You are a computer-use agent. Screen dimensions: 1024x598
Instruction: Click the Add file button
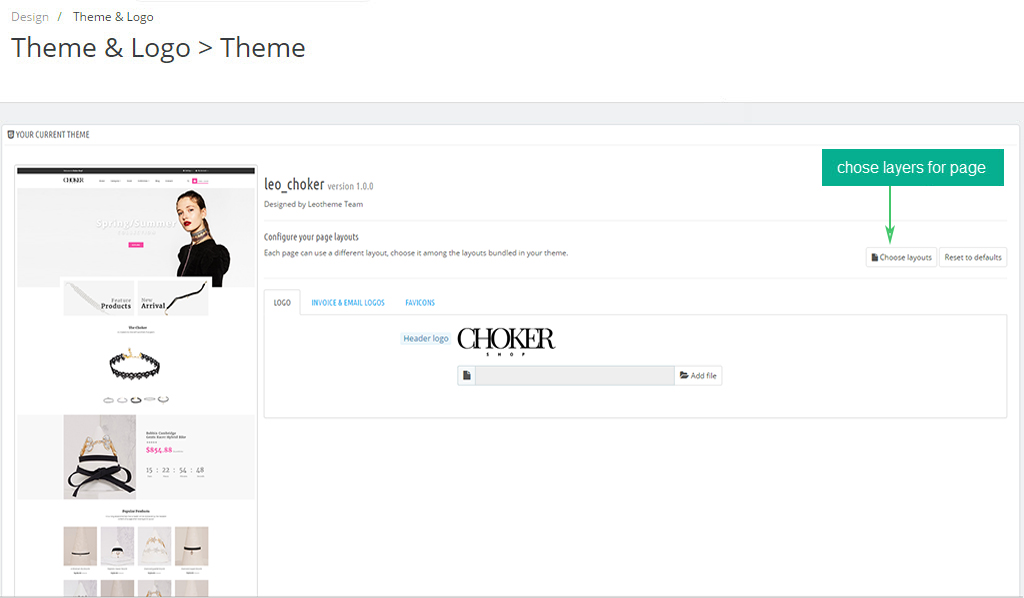(x=698, y=375)
